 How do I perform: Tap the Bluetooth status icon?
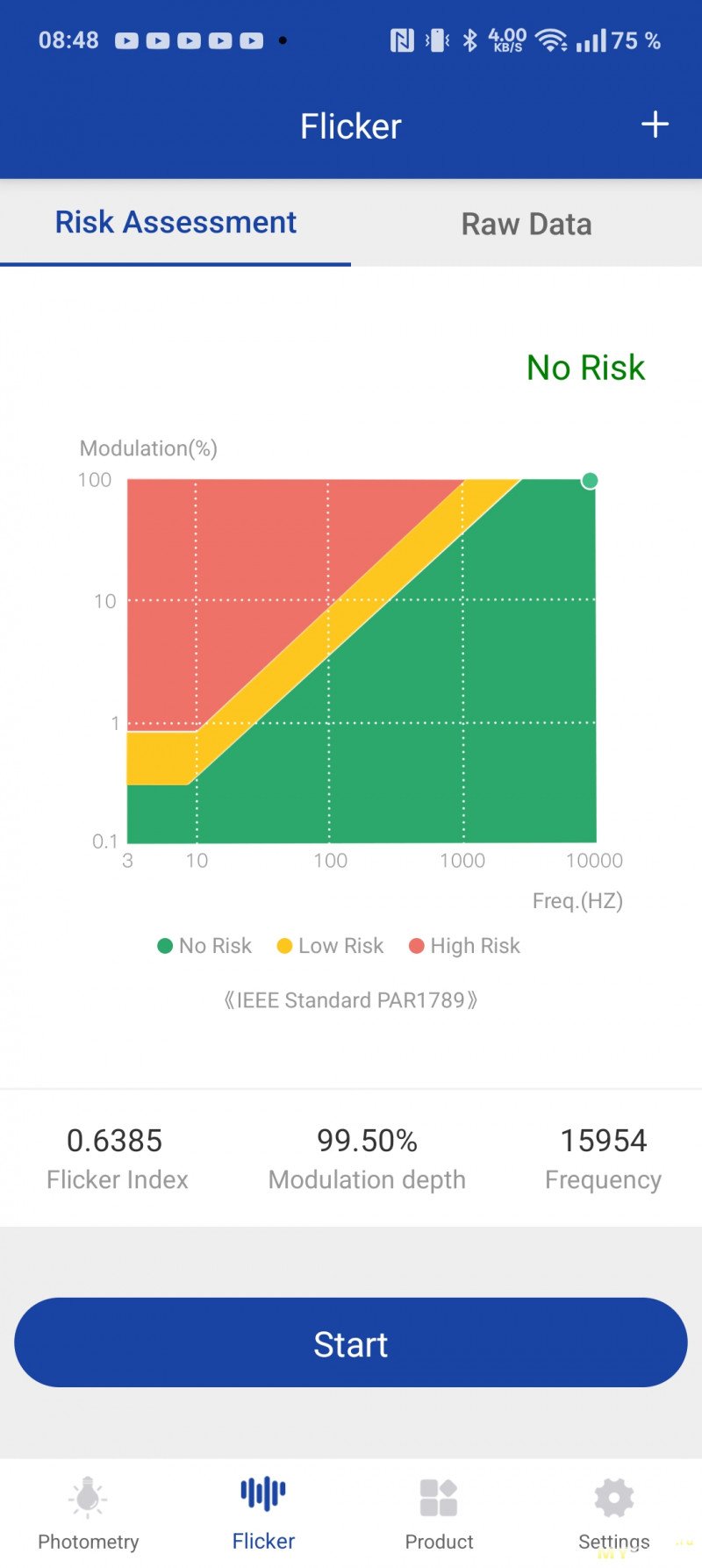470,40
